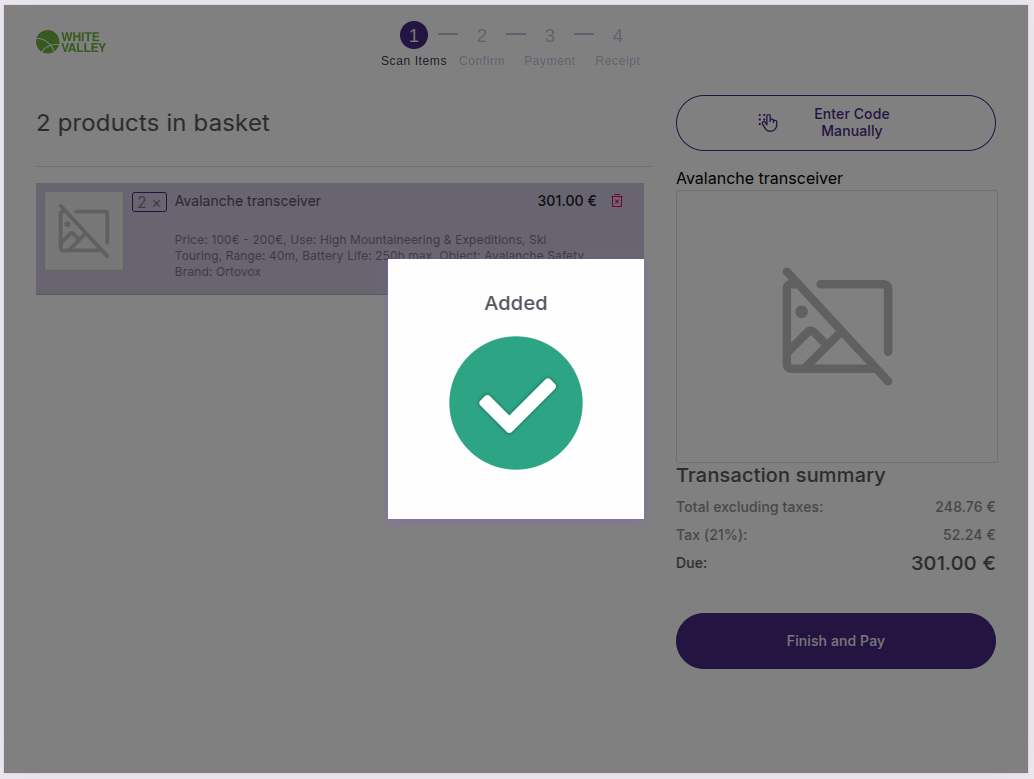This screenshot has height=779, width=1034.
Task: Open the 2 × quantity selector
Action: click(149, 202)
